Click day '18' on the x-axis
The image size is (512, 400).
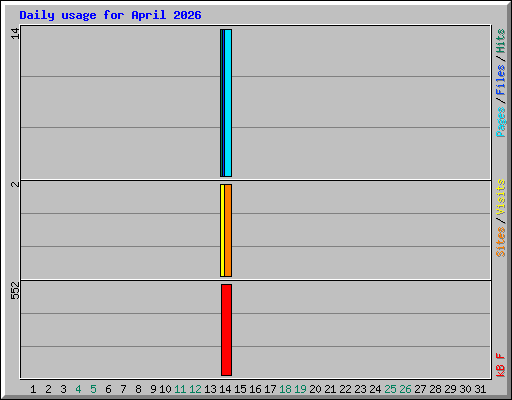pos(285,389)
